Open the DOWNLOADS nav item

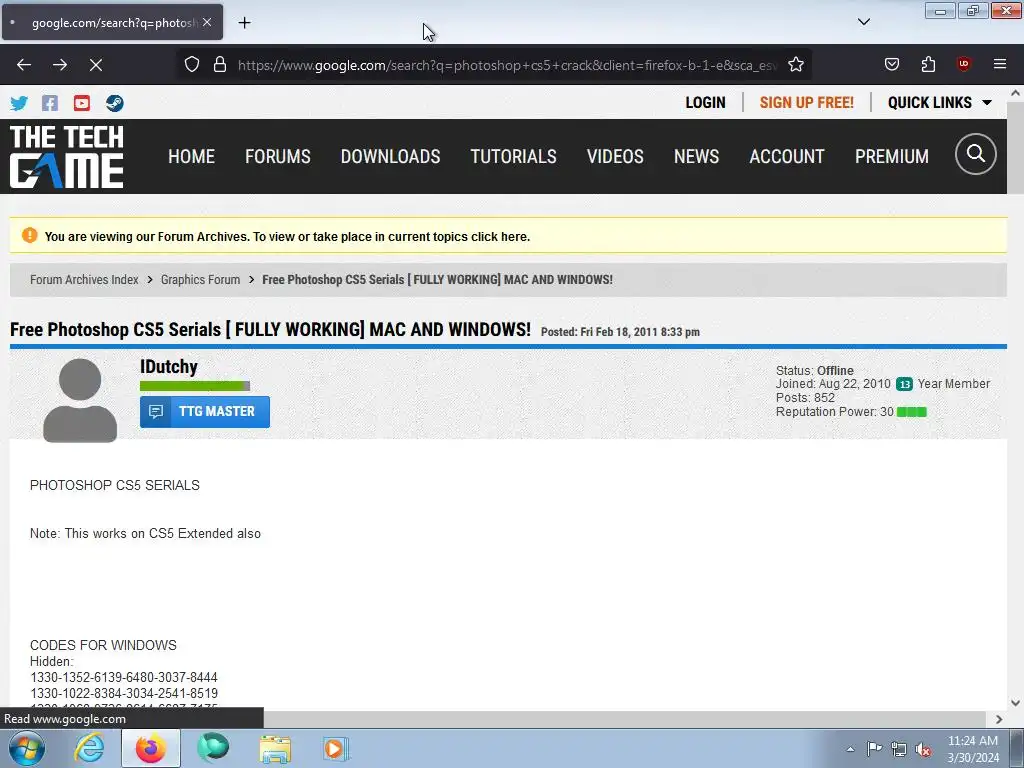391,157
